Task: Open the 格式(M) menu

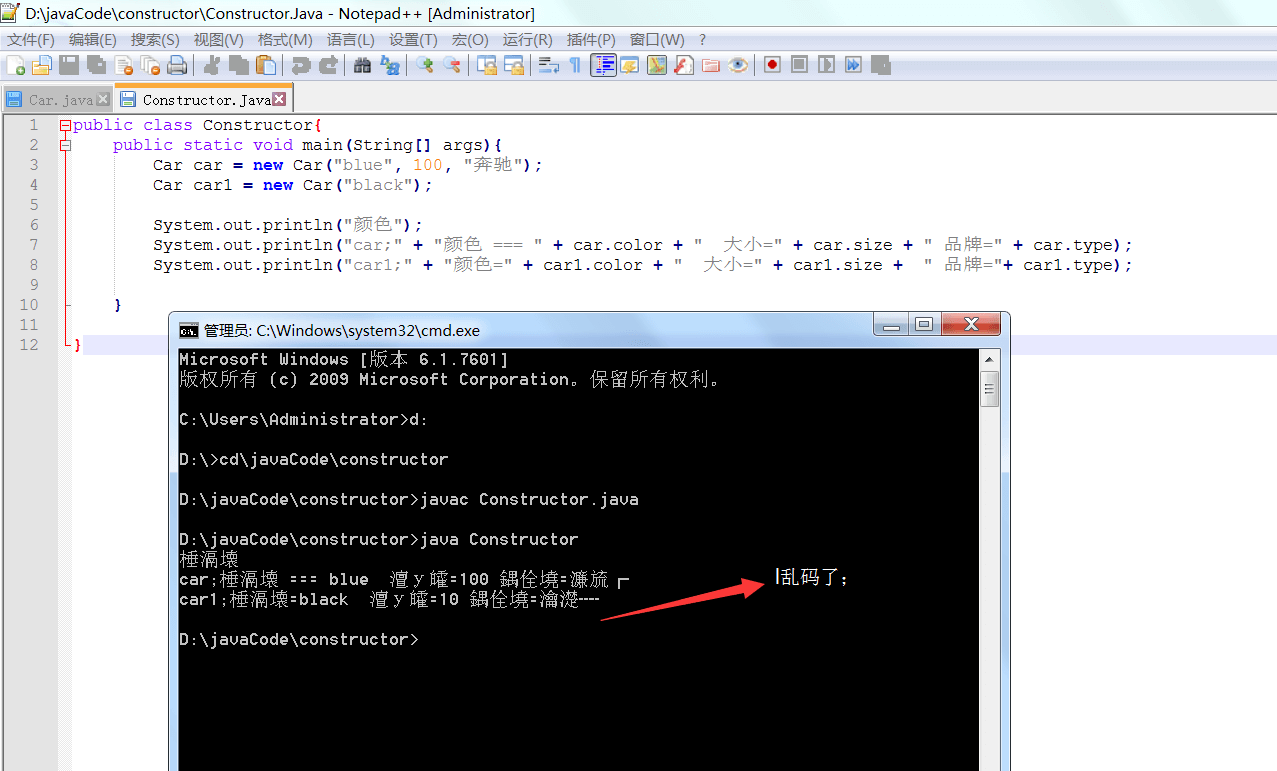Action: 285,40
